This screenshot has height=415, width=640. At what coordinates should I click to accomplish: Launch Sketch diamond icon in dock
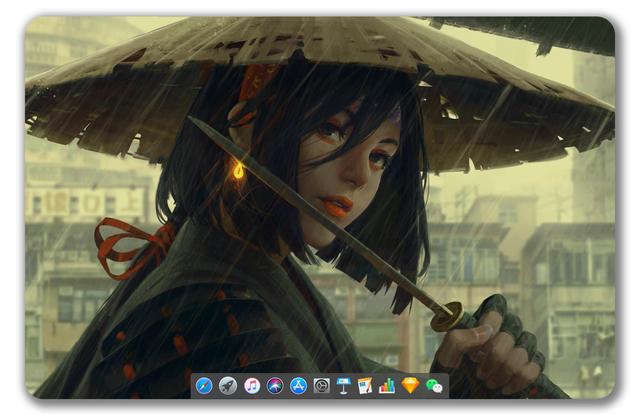[x=410, y=386]
